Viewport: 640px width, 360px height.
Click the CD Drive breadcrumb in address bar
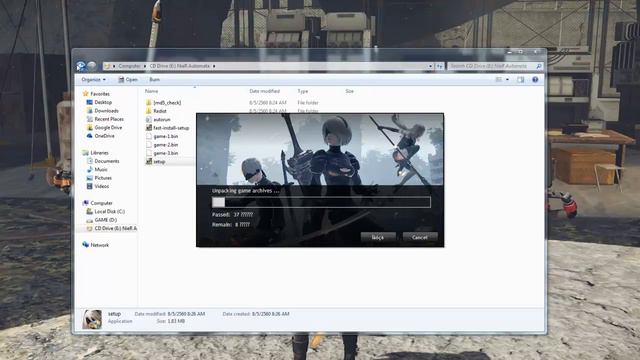click(x=180, y=66)
